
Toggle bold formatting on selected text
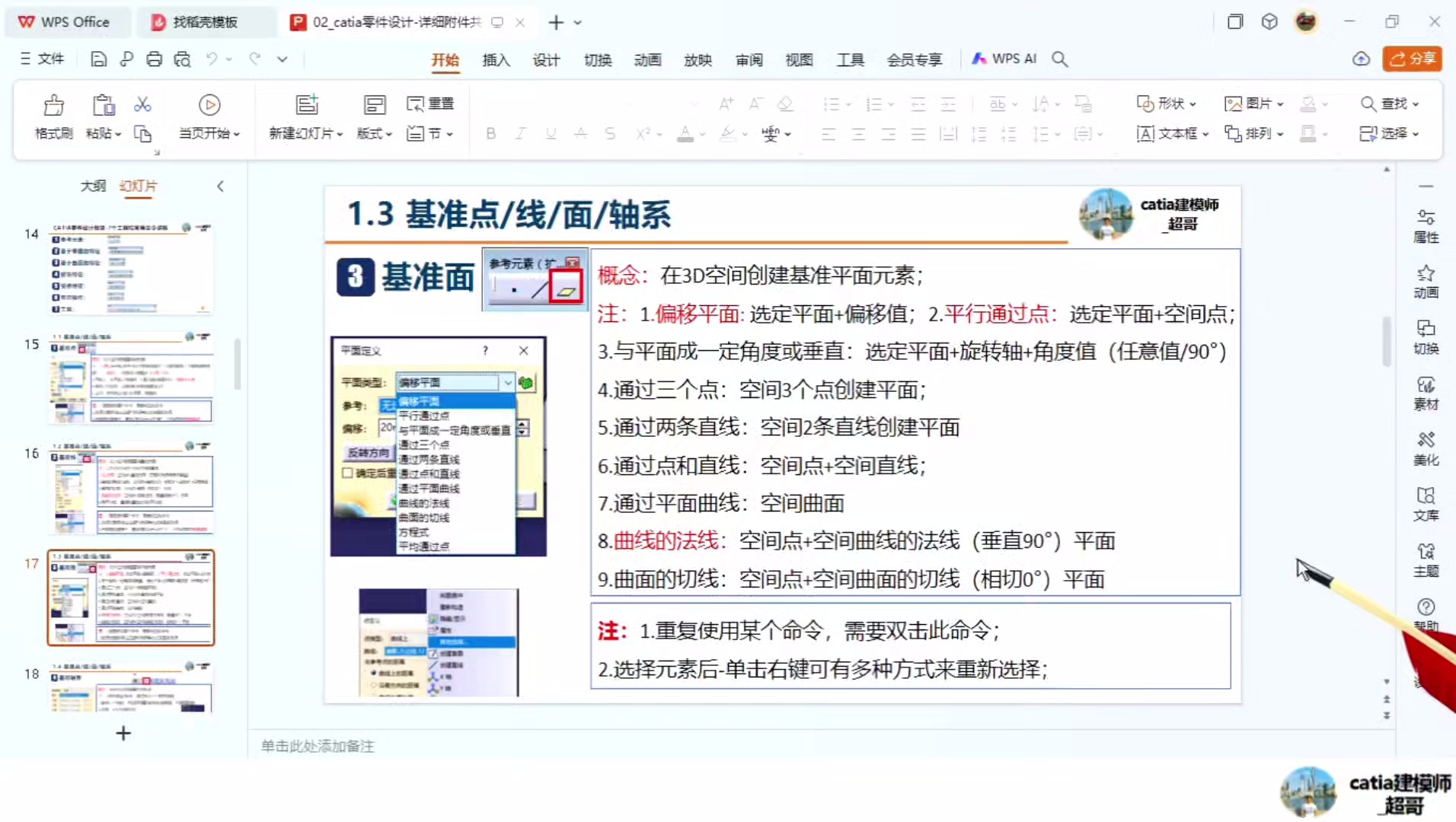click(x=490, y=133)
